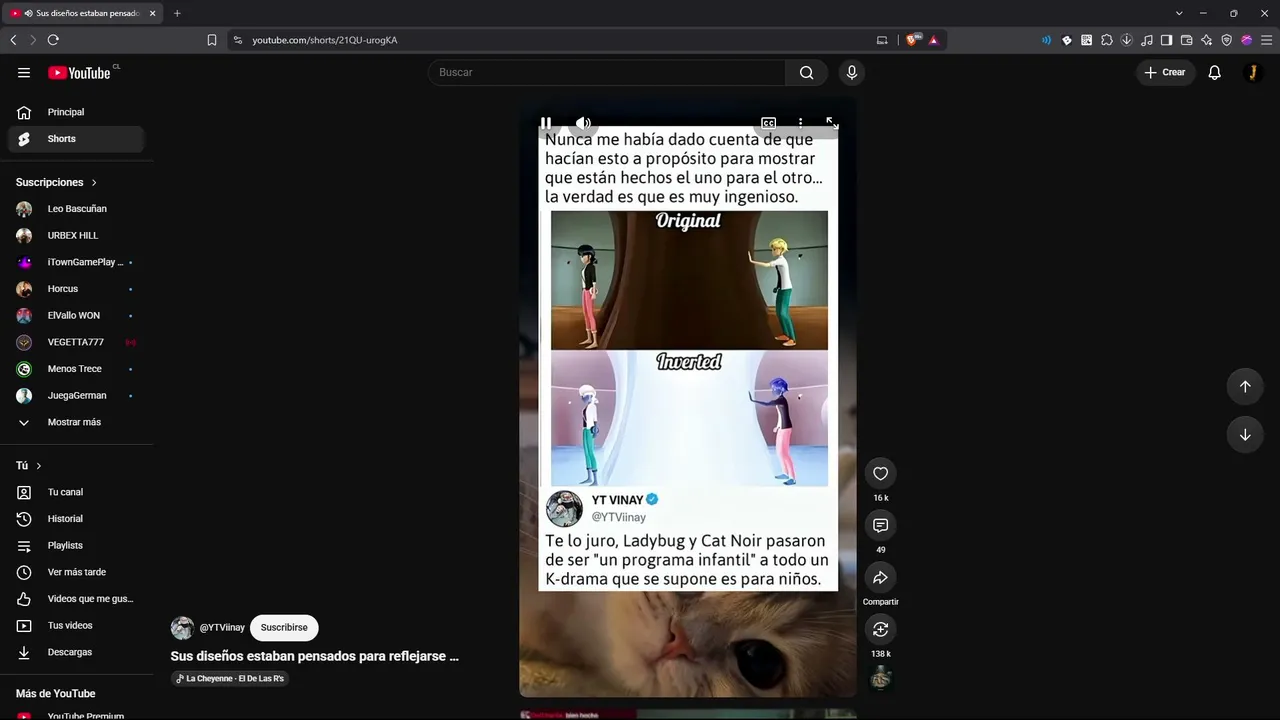Image resolution: width=1280 pixels, height=720 pixels.
Task: Go back with the browser back arrow
Action: pyautogui.click(x=13, y=40)
